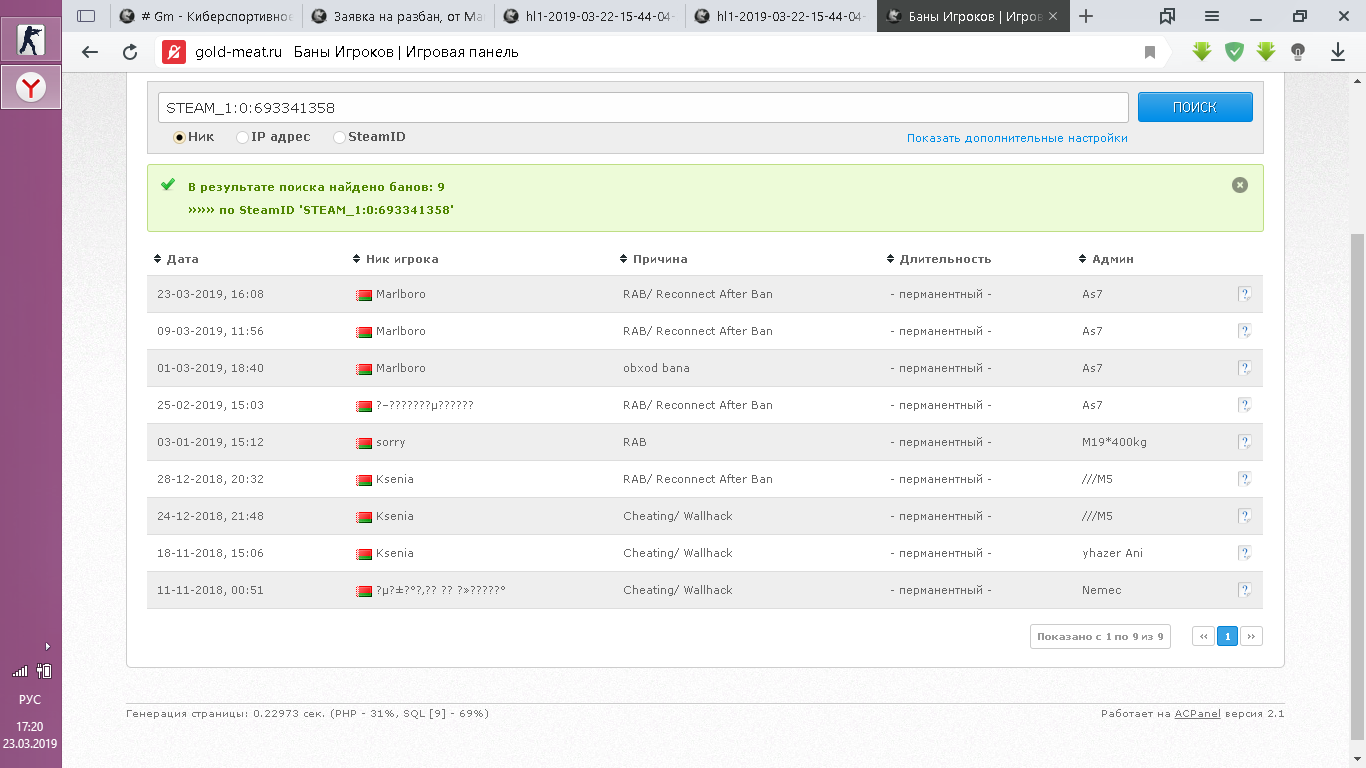
Task: Select player nick sorry in table
Action: (x=390, y=442)
